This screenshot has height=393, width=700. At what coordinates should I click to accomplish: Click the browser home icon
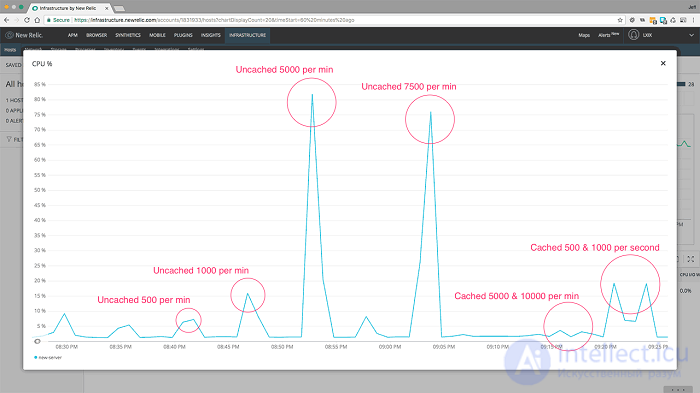37,20
